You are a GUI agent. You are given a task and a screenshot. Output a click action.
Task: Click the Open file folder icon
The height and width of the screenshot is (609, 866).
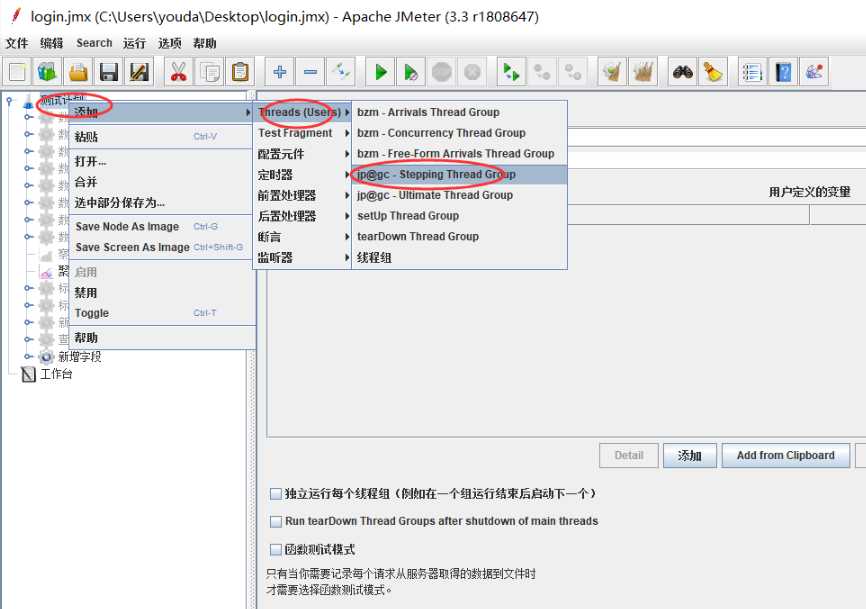(x=78, y=72)
